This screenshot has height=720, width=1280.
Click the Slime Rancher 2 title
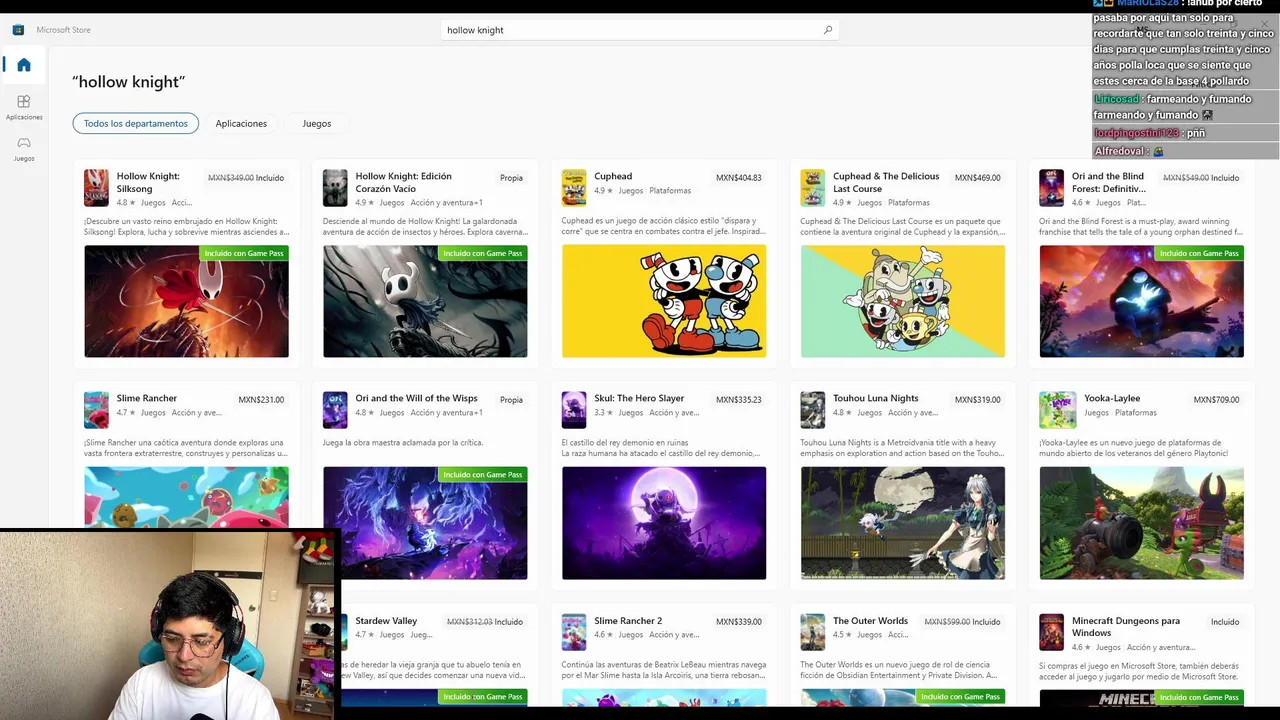coord(628,621)
